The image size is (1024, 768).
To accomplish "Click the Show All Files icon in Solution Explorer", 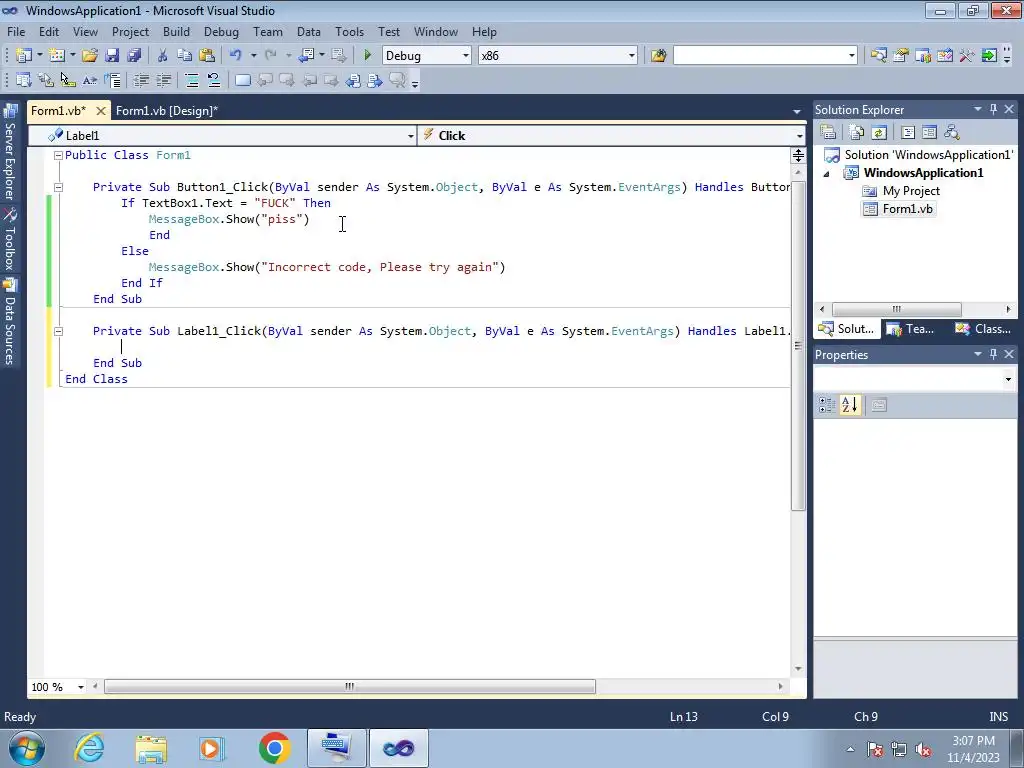I will (x=857, y=133).
